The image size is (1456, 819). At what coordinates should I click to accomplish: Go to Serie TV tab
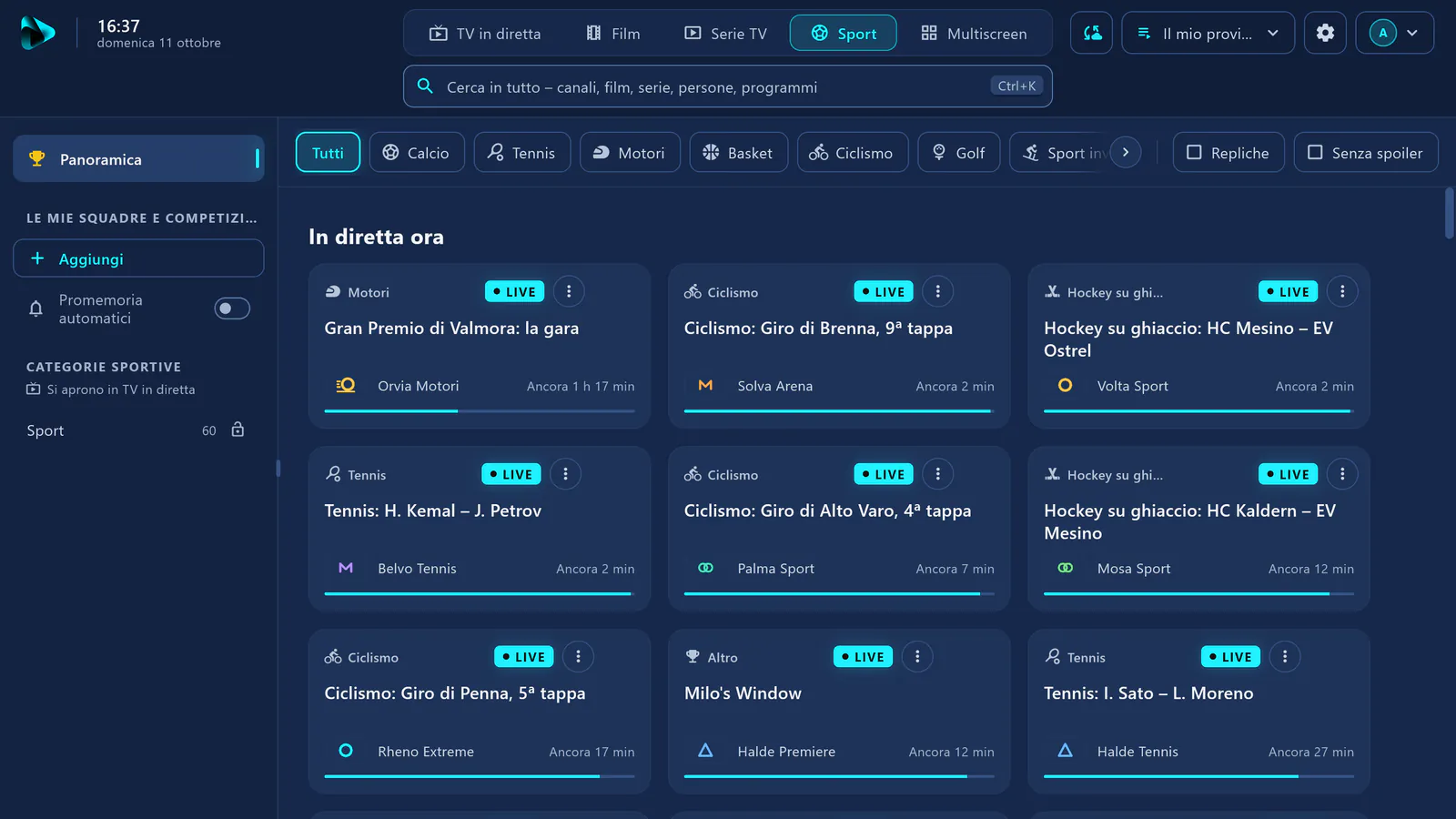(x=725, y=34)
